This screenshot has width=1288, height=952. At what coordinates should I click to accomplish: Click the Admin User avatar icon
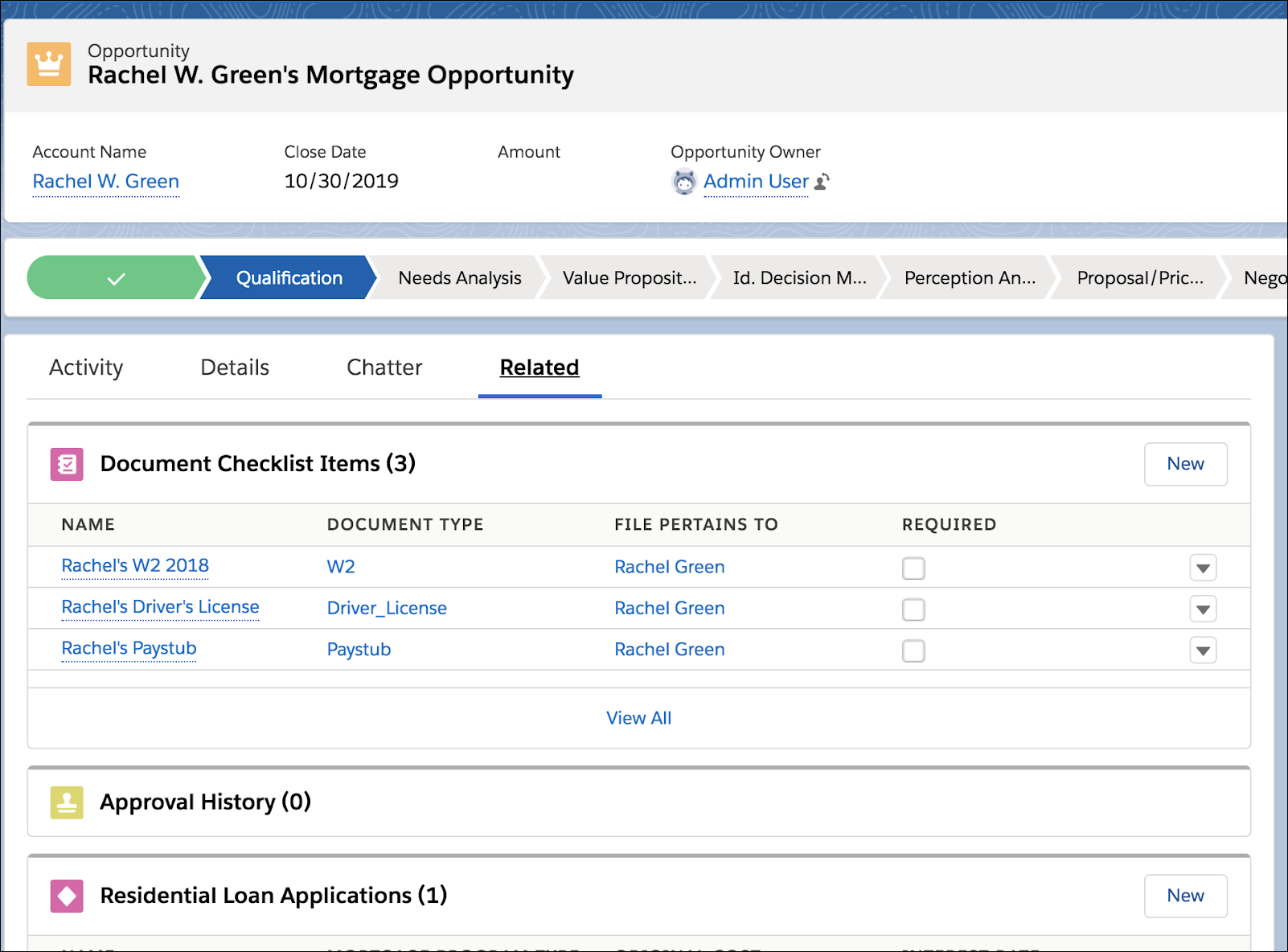(x=684, y=183)
